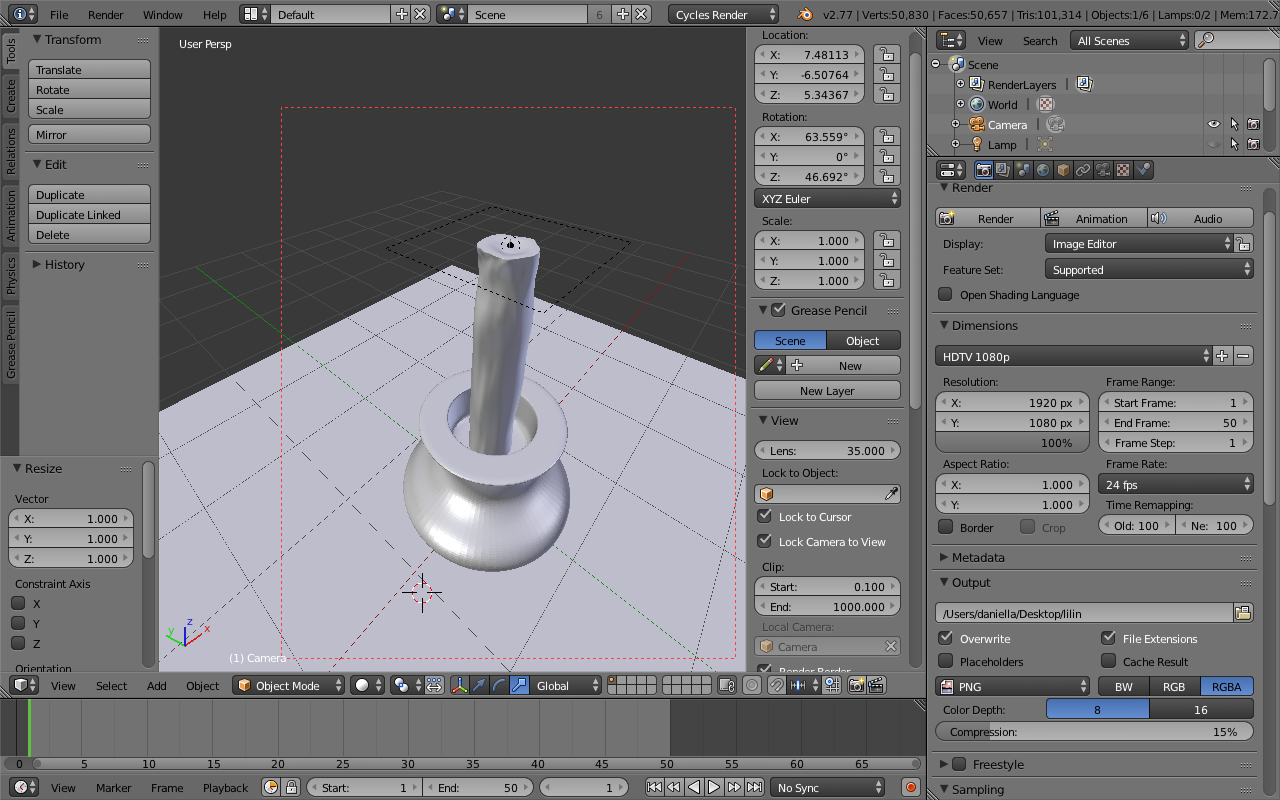Viewport: 1280px width, 800px height.
Task: Check constraint axis X checkbox
Action: point(18,603)
